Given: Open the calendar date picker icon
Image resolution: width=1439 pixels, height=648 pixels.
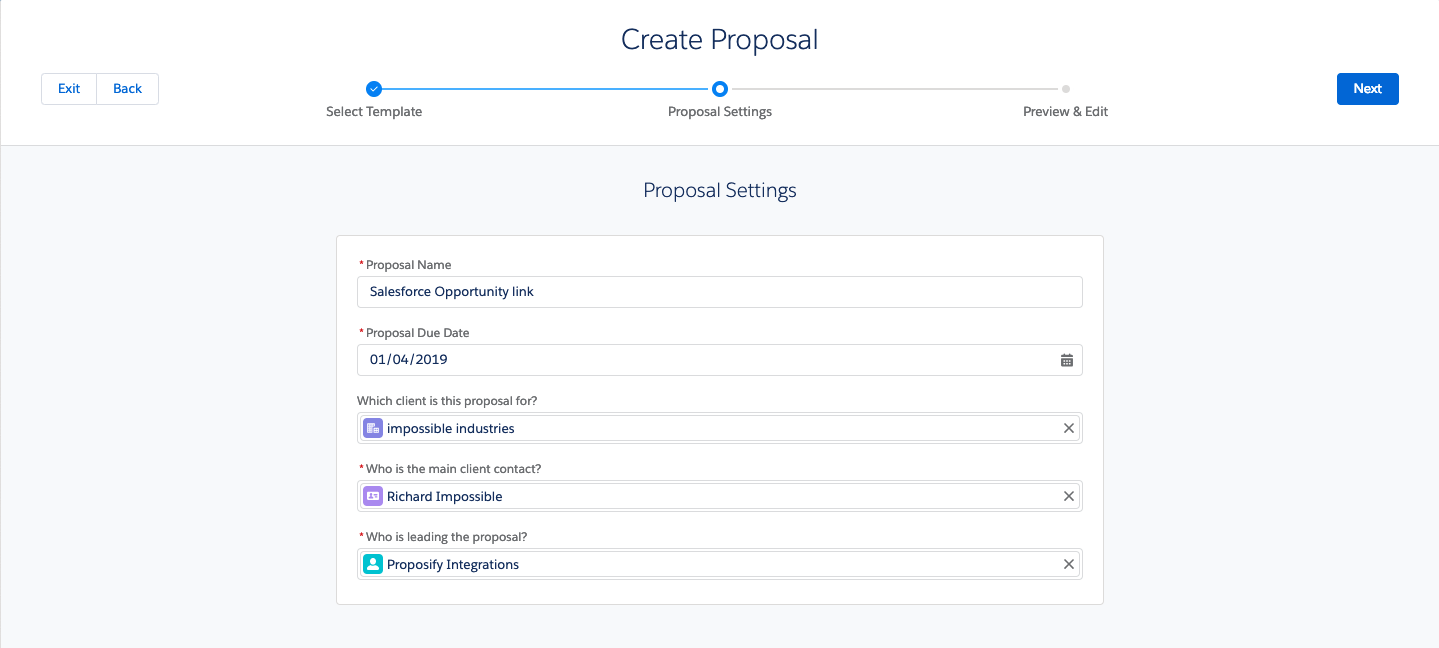Looking at the screenshot, I should (x=1067, y=360).
